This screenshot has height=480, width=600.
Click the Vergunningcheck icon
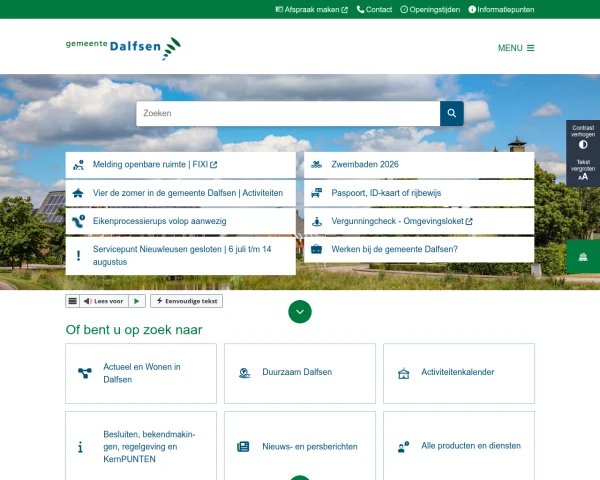(x=317, y=221)
